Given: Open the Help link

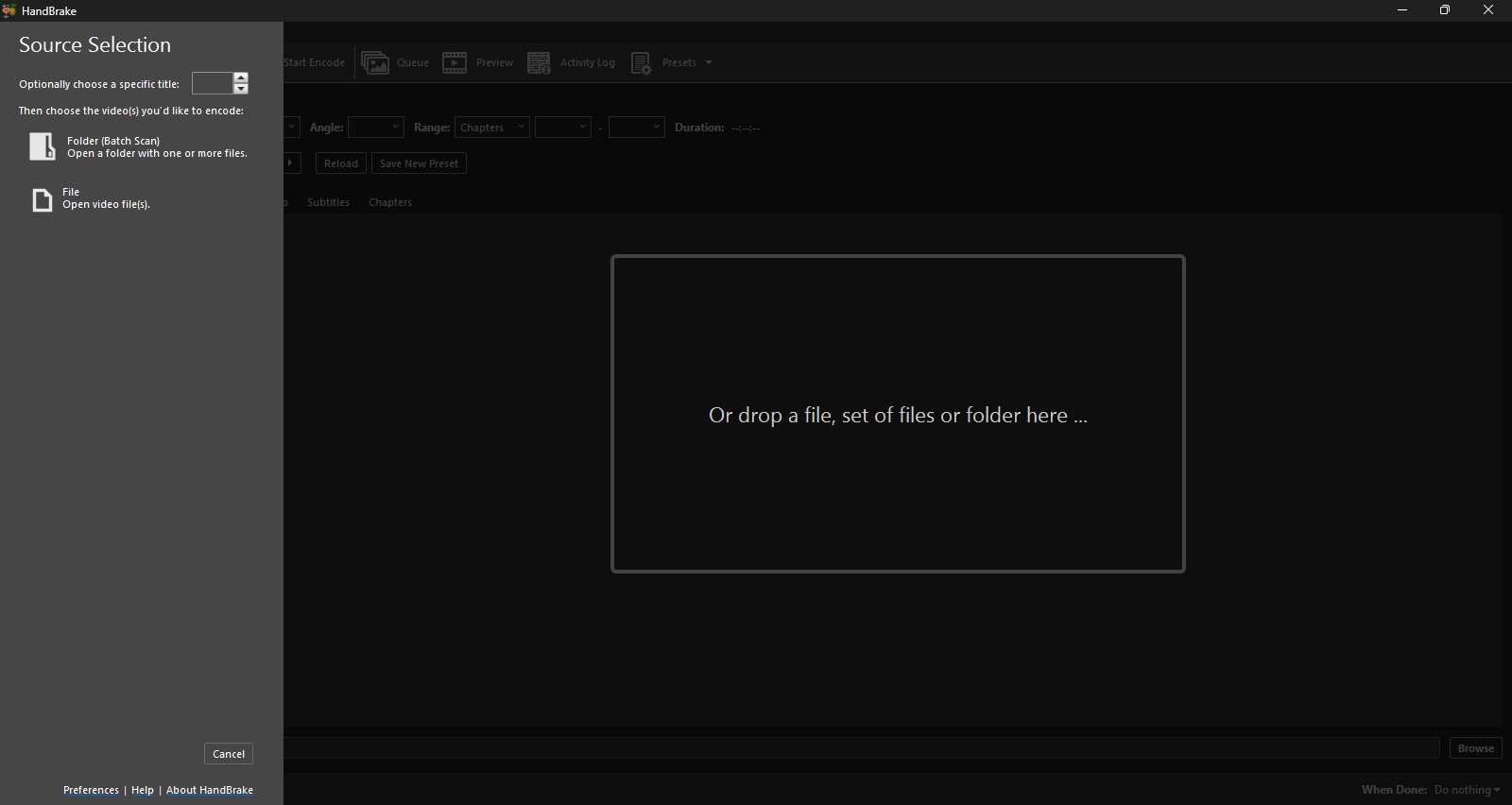Looking at the screenshot, I should 143,790.
